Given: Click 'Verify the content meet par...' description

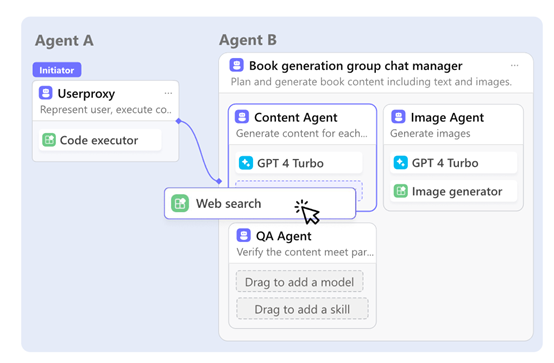Looking at the screenshot, I should [305, 252].
